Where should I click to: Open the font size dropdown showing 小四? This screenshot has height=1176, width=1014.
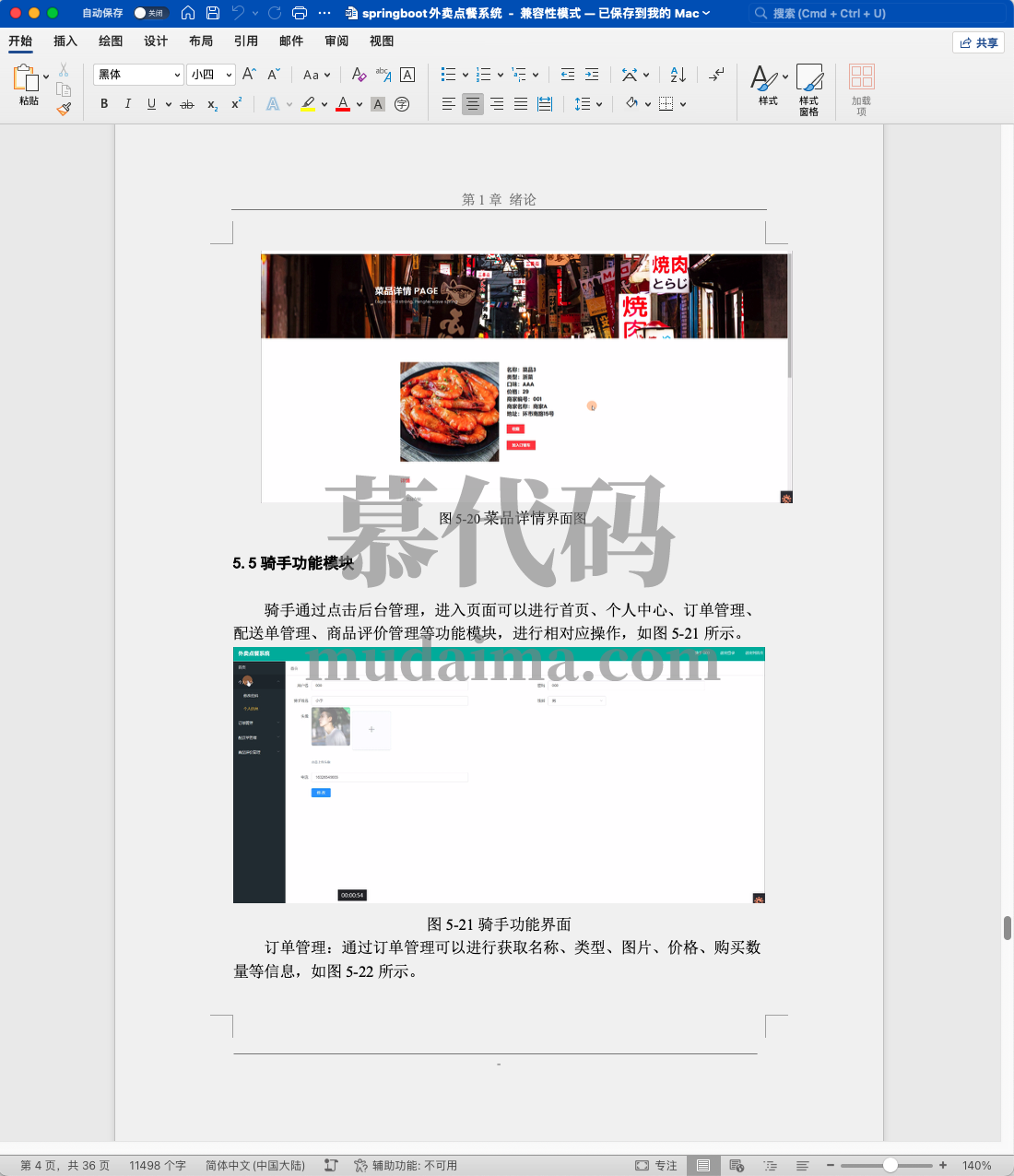211,75
